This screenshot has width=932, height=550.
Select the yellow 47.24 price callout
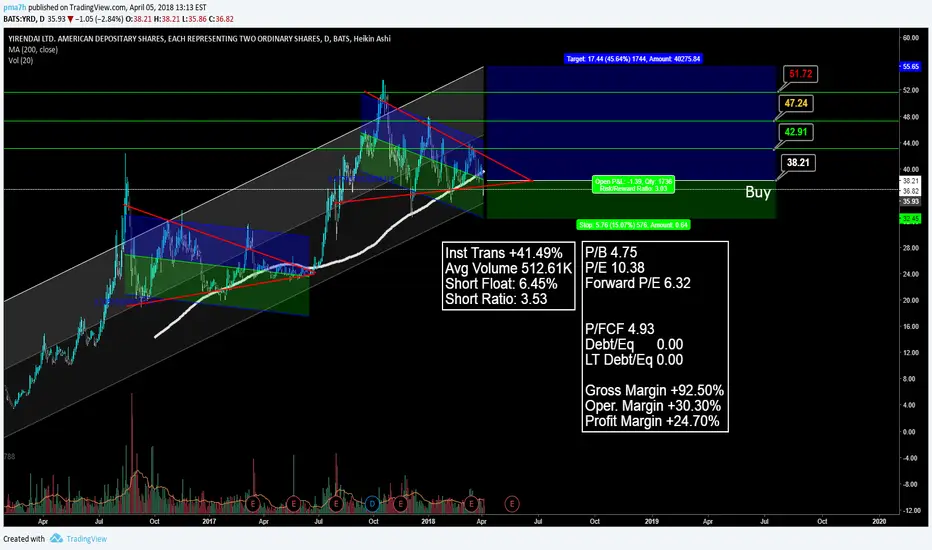pyautogui.click(x=796, y=103)
